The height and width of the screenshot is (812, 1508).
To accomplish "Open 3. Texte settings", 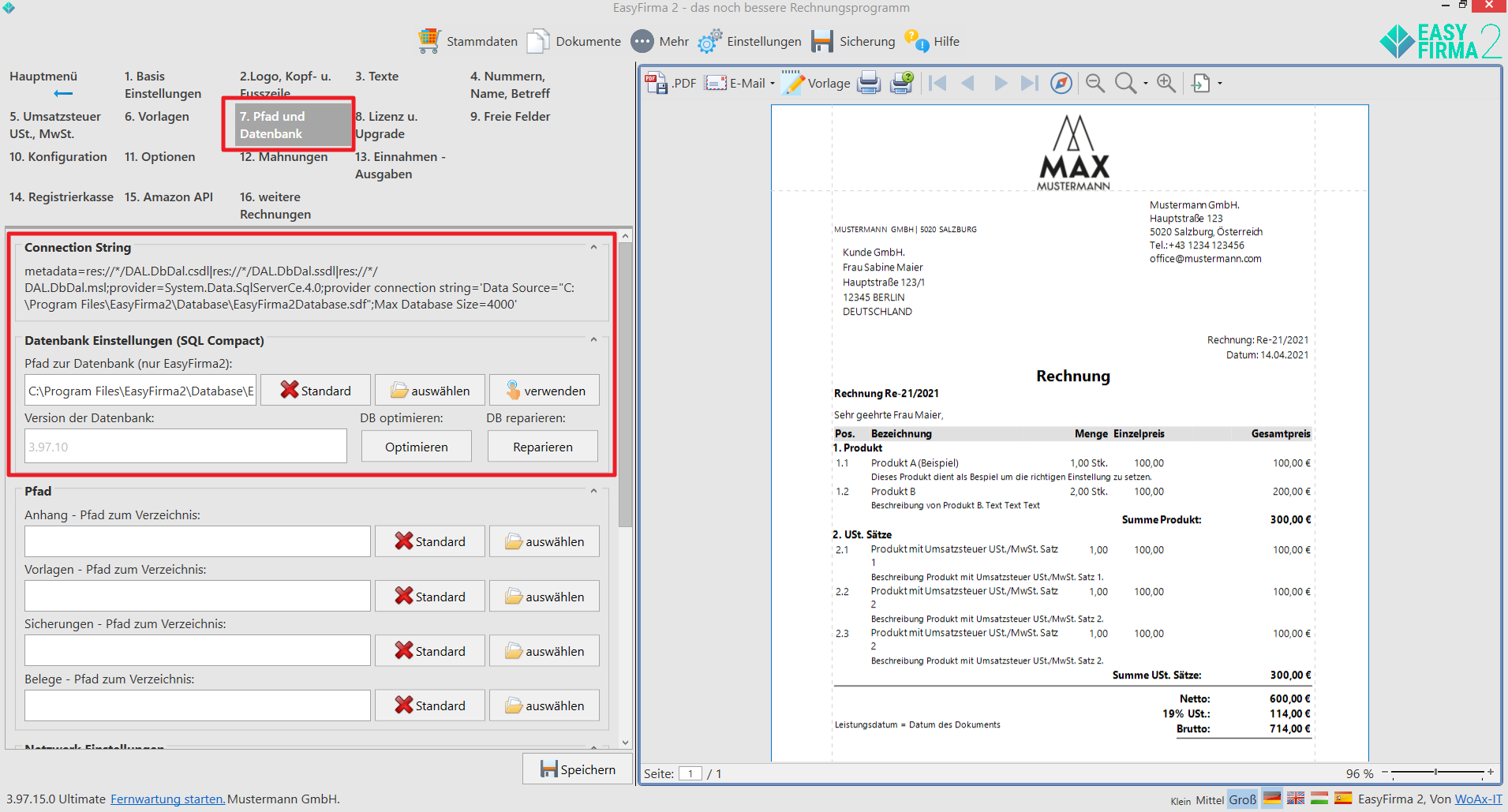I will [376, 77].
